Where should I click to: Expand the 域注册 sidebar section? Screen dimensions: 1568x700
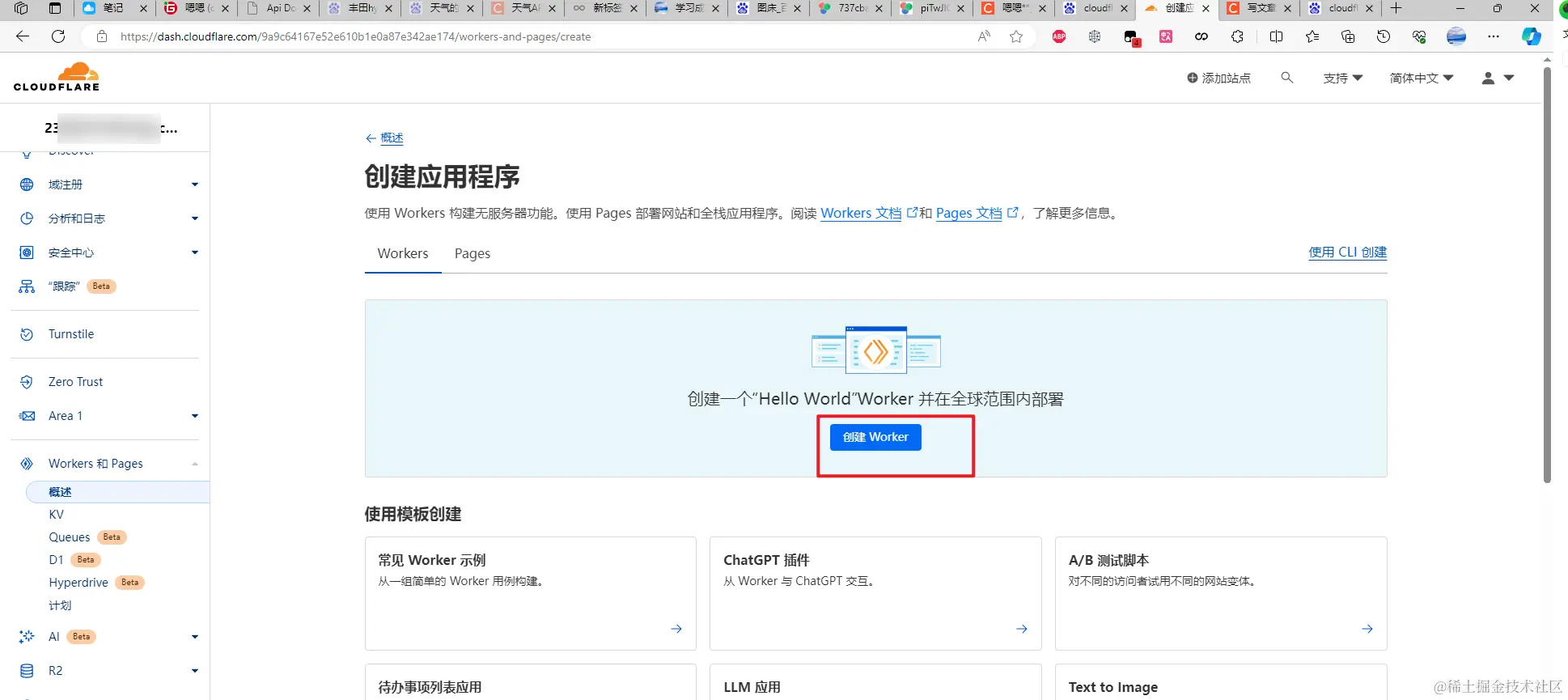coord(195,185)
